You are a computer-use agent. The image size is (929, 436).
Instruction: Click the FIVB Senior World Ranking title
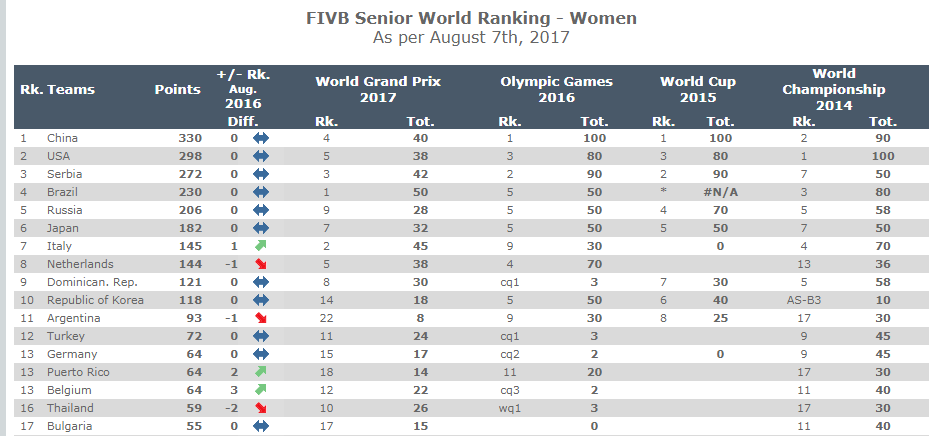click(x=470, y=19)
